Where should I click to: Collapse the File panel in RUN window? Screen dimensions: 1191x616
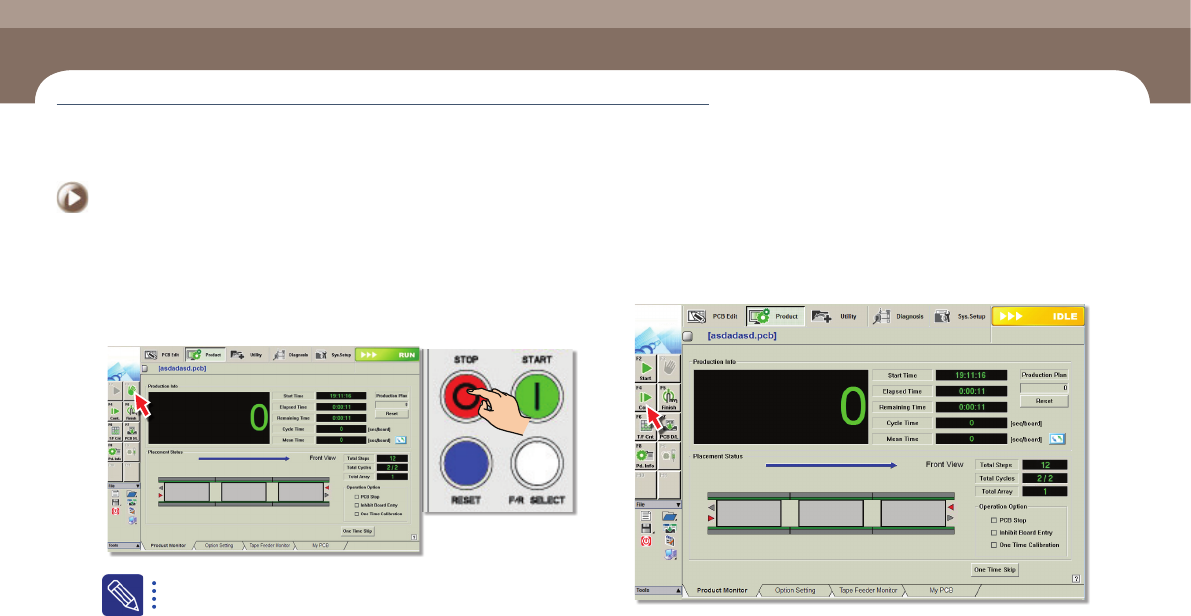click(x=137, y=485)
